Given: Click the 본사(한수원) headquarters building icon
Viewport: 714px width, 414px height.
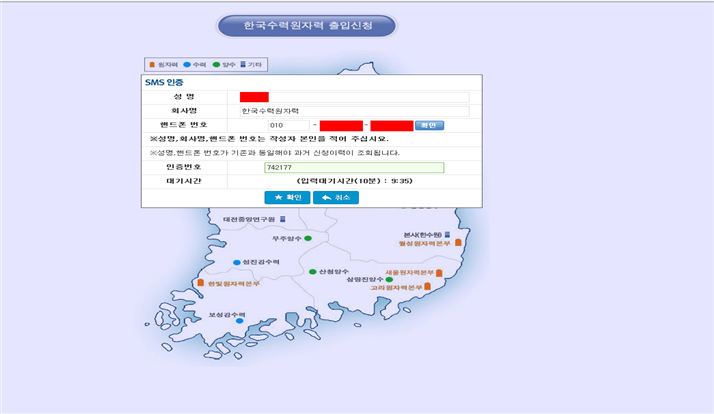Looking at the screenshot, I should tap(447, 234).
